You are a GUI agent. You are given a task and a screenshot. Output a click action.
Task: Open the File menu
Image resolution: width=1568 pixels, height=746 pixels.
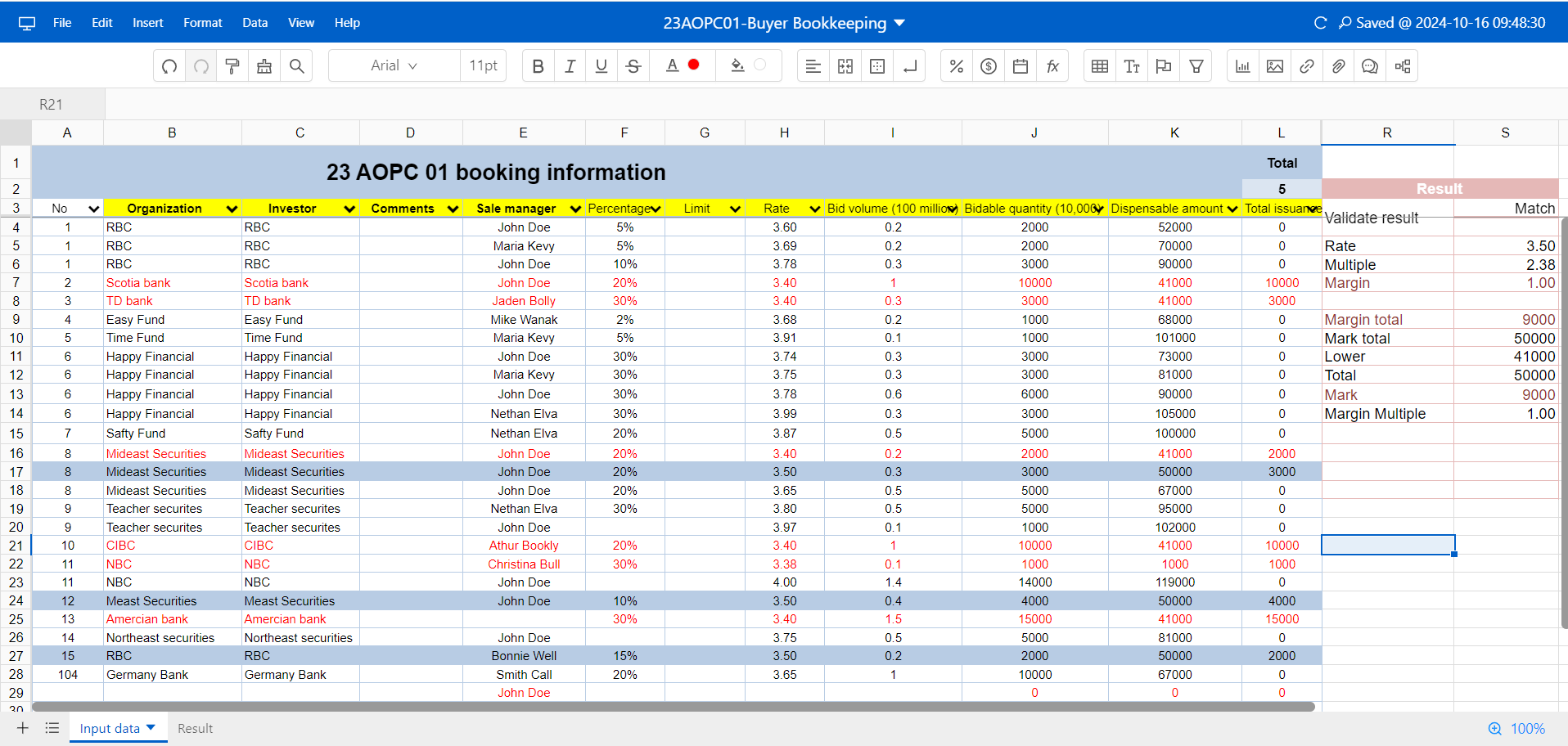point(62,23)
